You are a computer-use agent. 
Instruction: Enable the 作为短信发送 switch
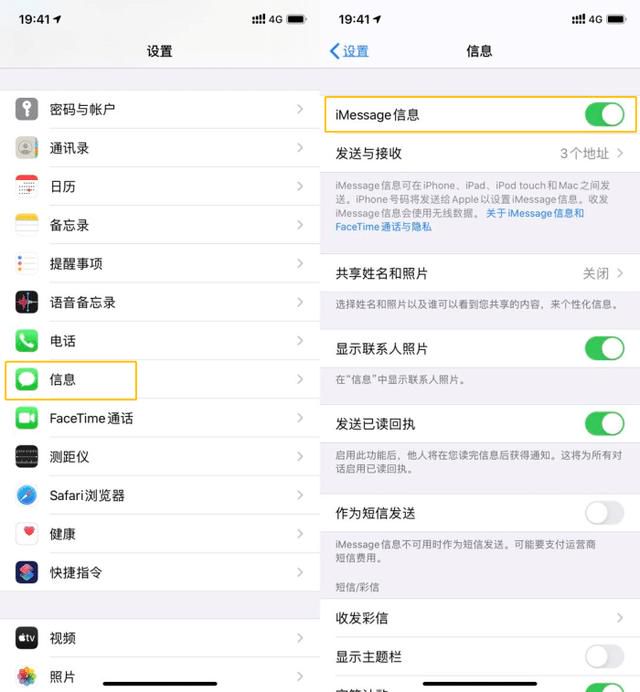[604, 513]
